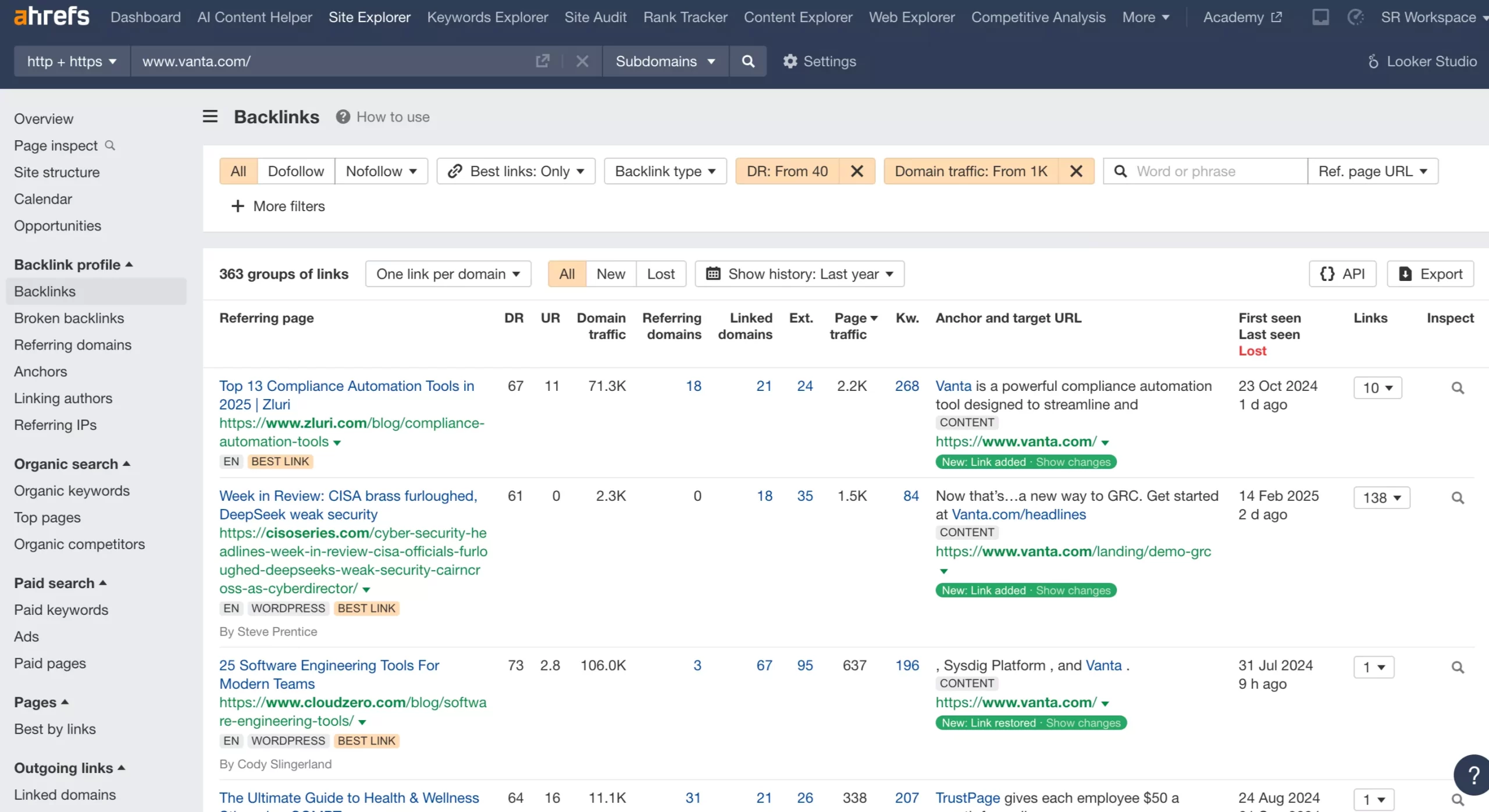
Task: Open Referring domains in sidebar
Action: [73, 345]
